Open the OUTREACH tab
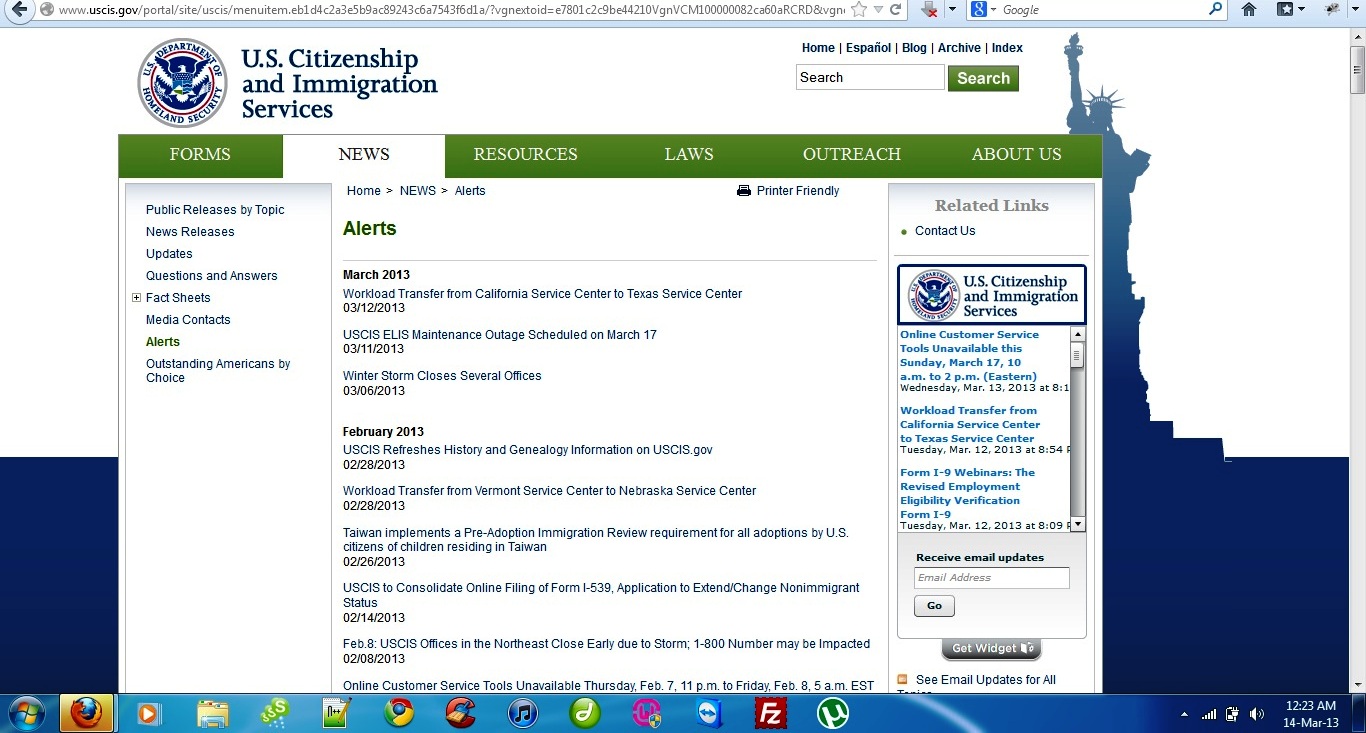Viewport: 1366px width, 733px height. click(852, 155)
